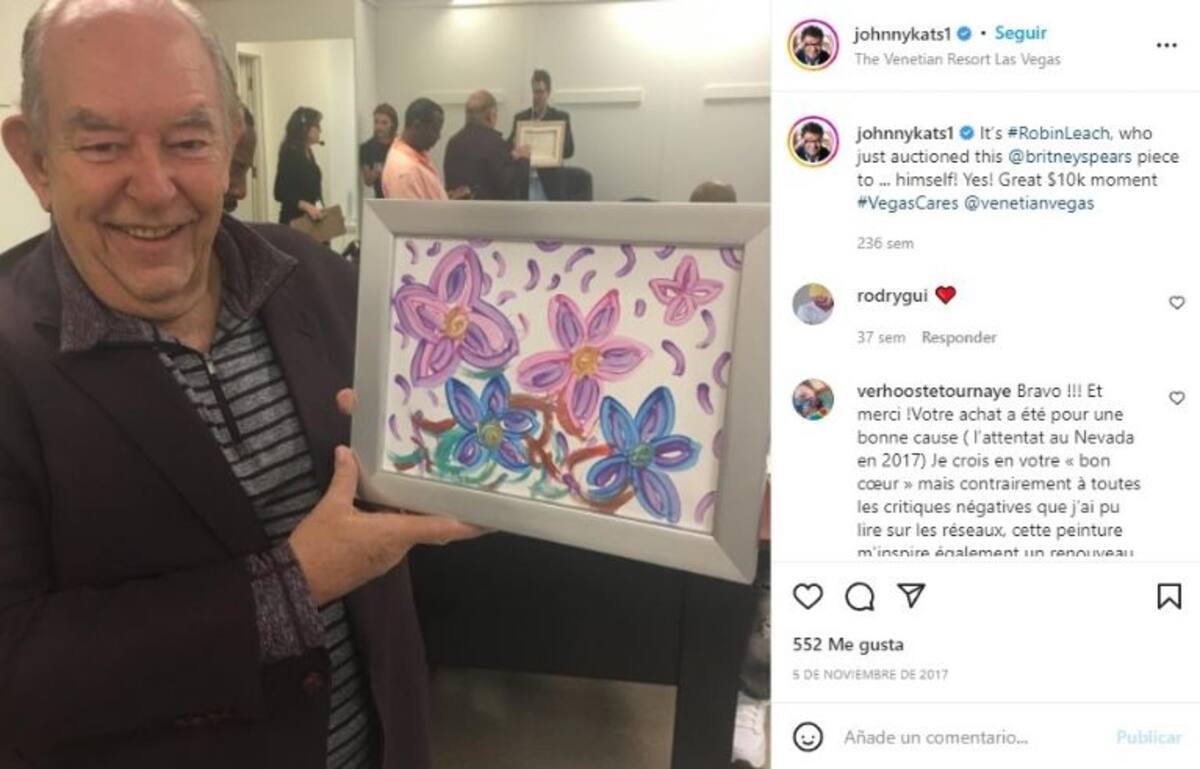Follow johnnykats1 via Seguir

pos(1020,33)
